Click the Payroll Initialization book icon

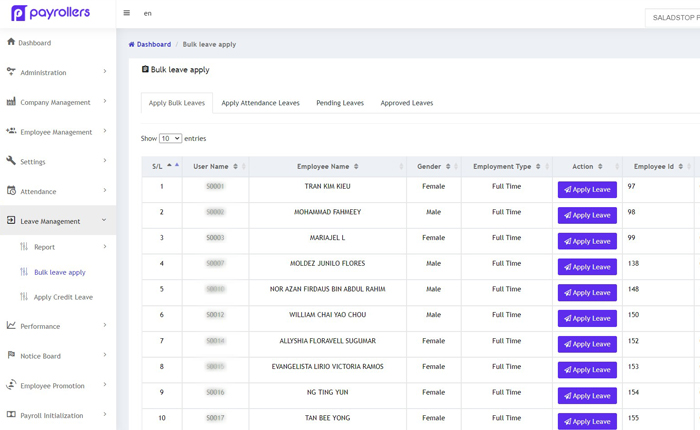pyautogui.click(x=11, y=414)
